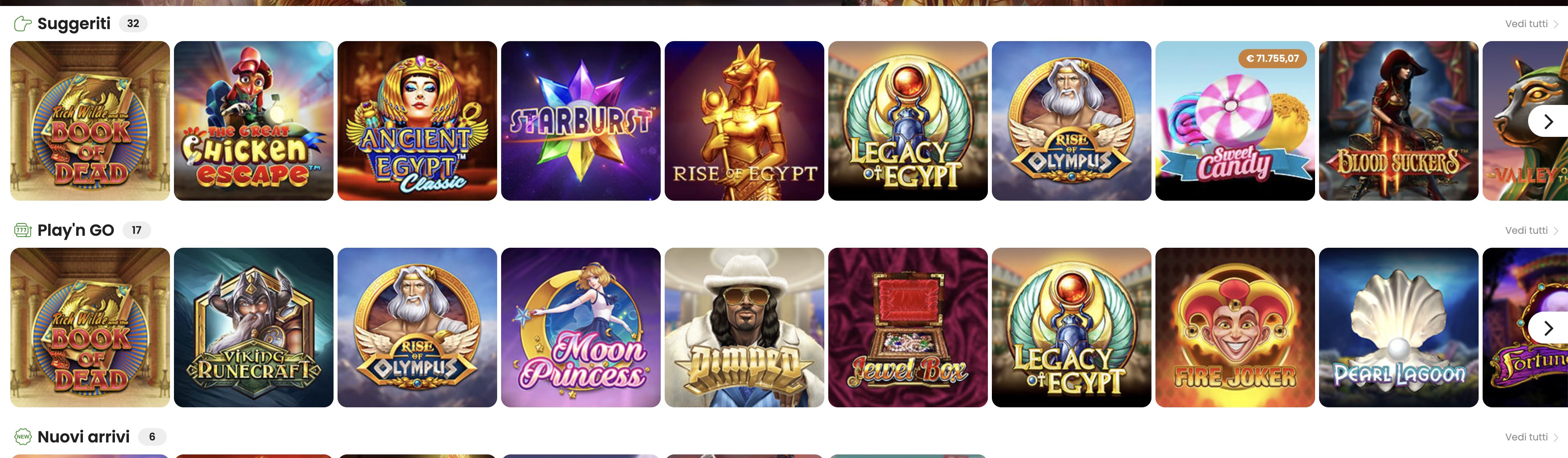The image size is (1568, 458).
Task: Launch Pimped slot in Play'n GO row
Action: pyautogui.click(x=745, y=327)
